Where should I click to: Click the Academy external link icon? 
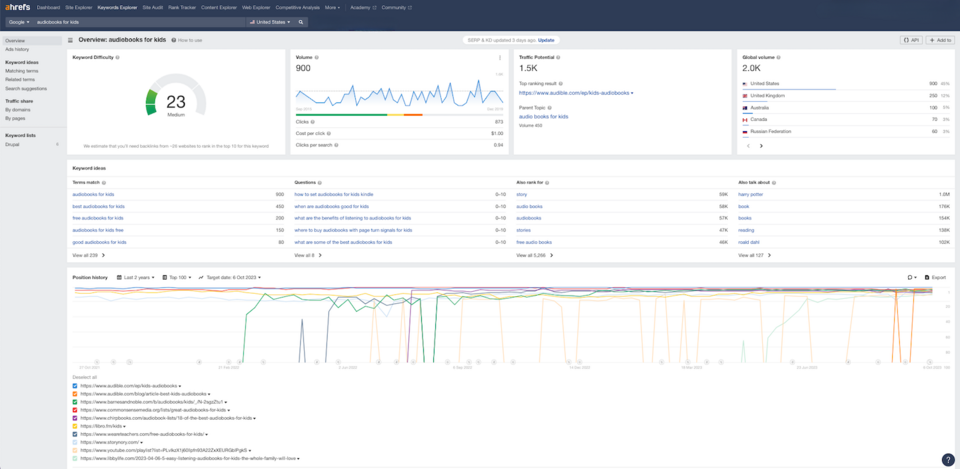click(373, 7)
